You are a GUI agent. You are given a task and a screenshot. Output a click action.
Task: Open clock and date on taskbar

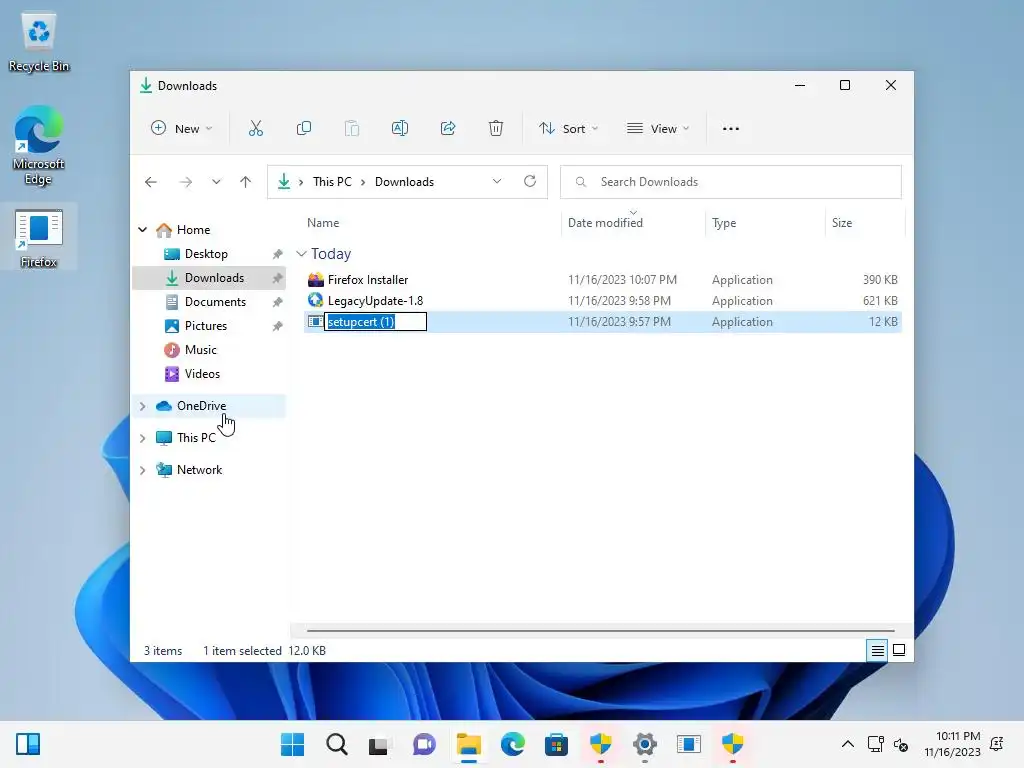(952, 744)
